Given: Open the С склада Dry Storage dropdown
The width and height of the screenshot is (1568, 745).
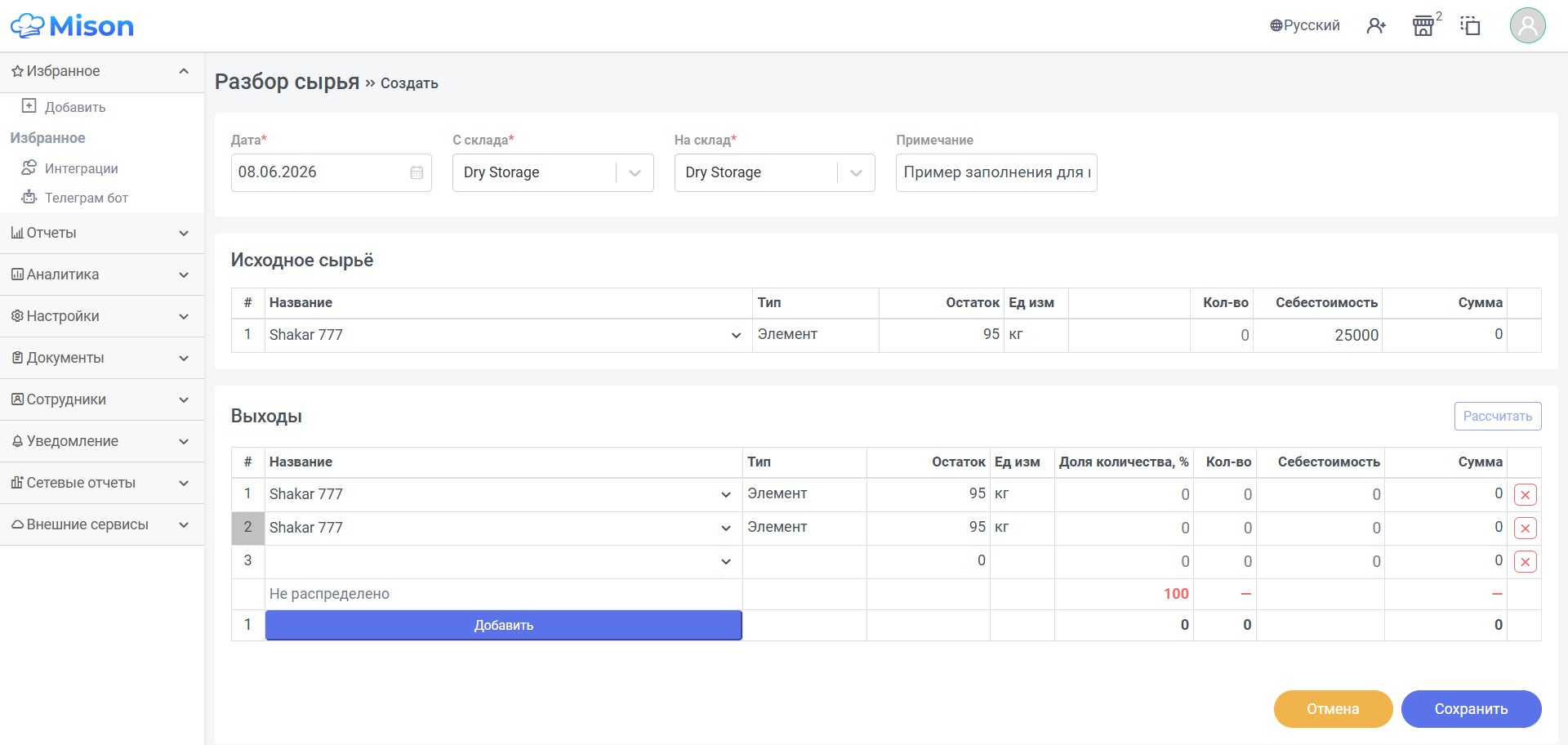Looking at the screenshot, I should [553, 172].
